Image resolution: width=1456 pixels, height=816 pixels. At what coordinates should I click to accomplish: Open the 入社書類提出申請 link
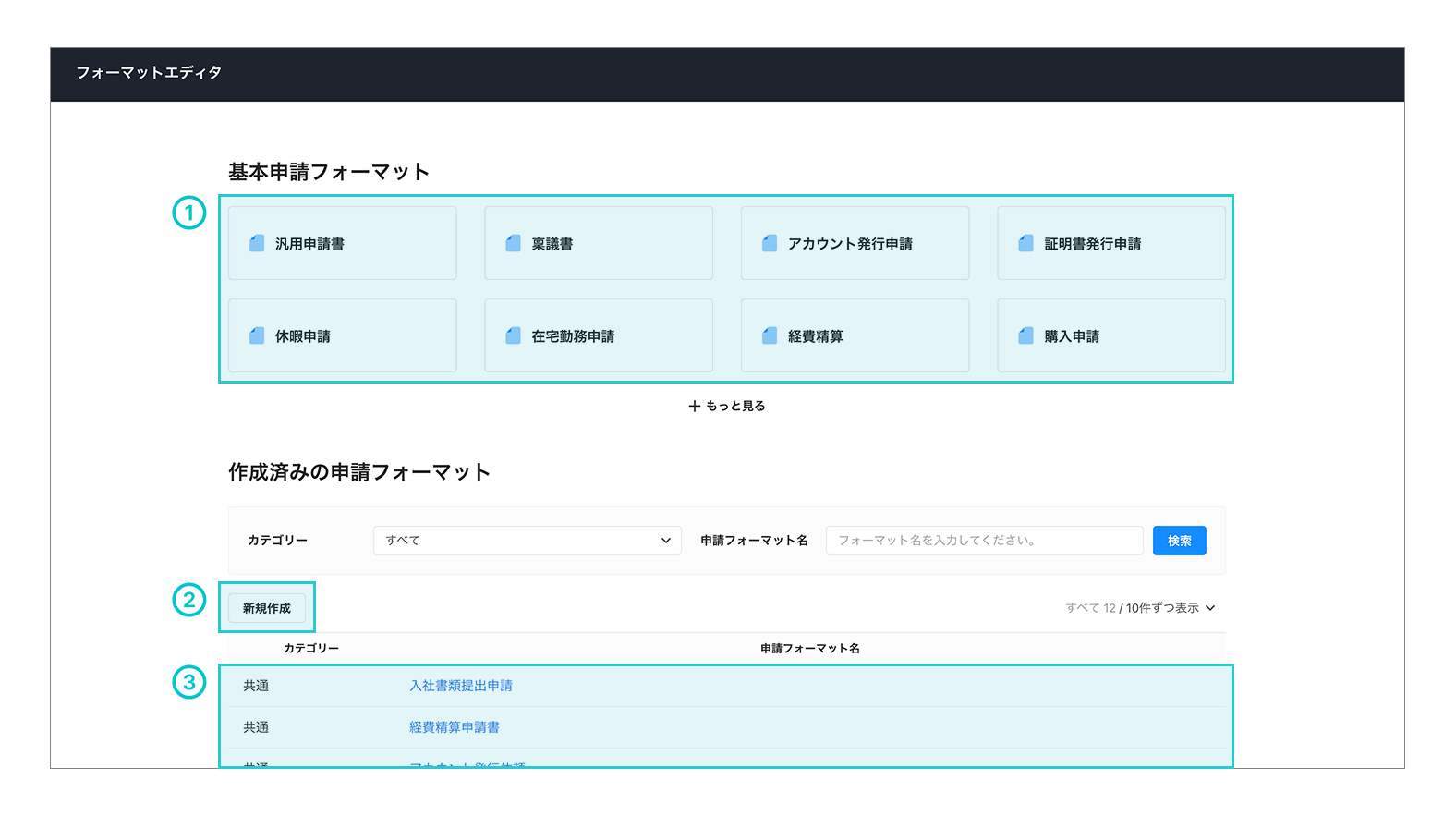click(x=461, y=686)
